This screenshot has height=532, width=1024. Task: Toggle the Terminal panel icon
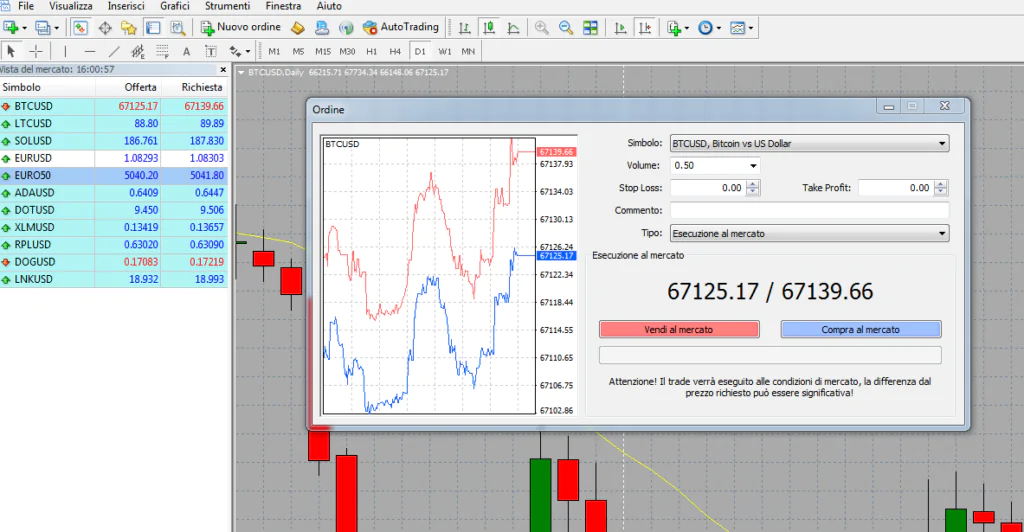point(153,27)
